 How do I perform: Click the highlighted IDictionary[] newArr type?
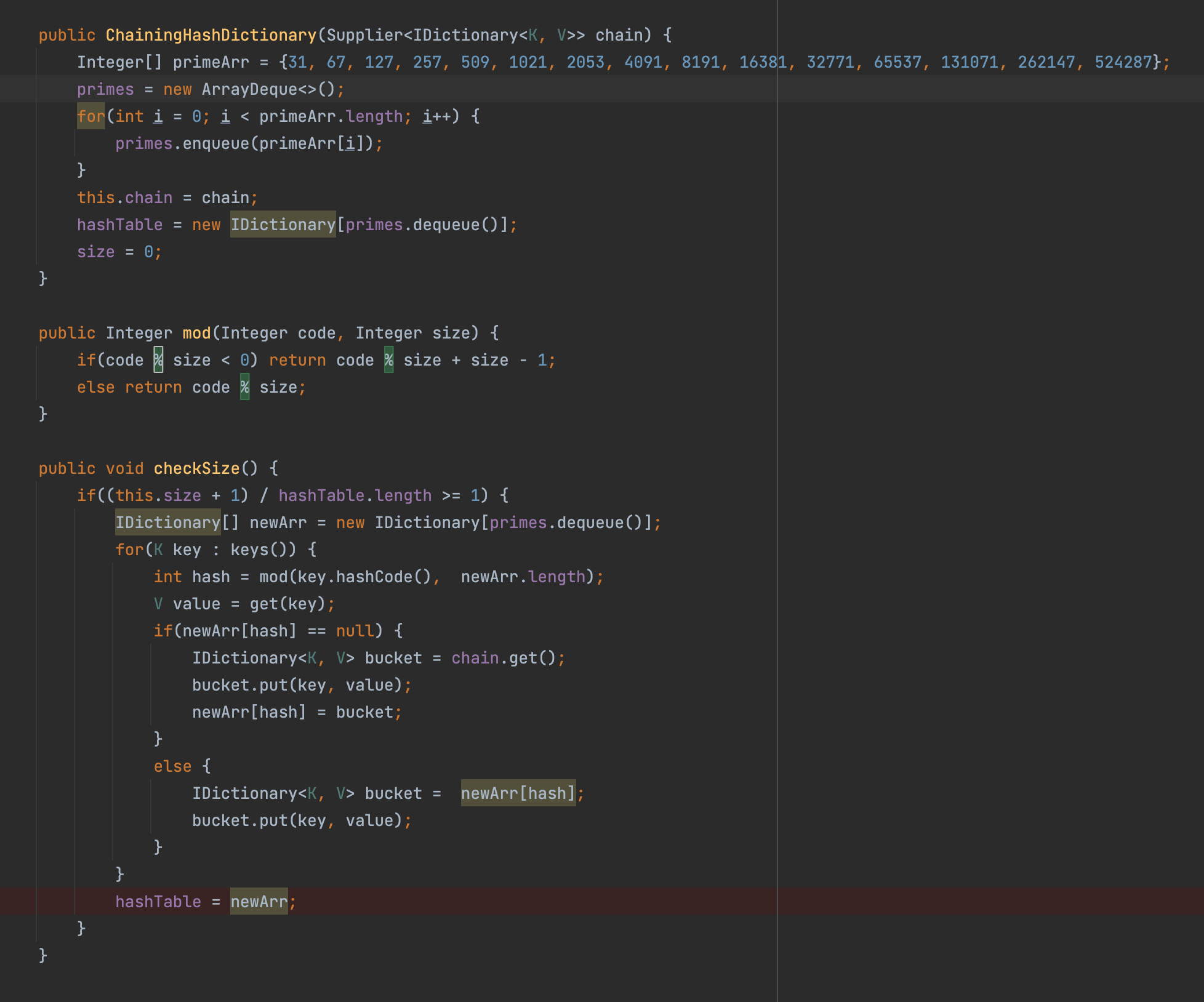click(x=167, y=523)
